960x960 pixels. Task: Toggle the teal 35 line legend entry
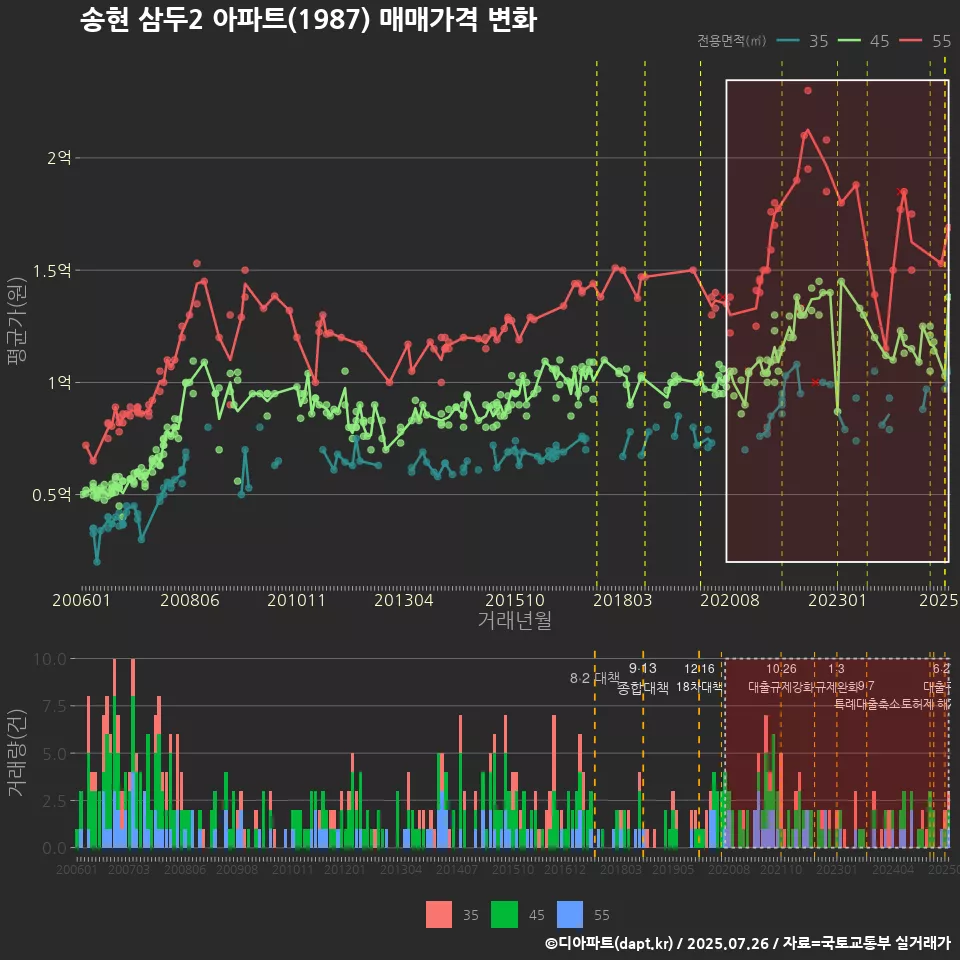(802, 41)
